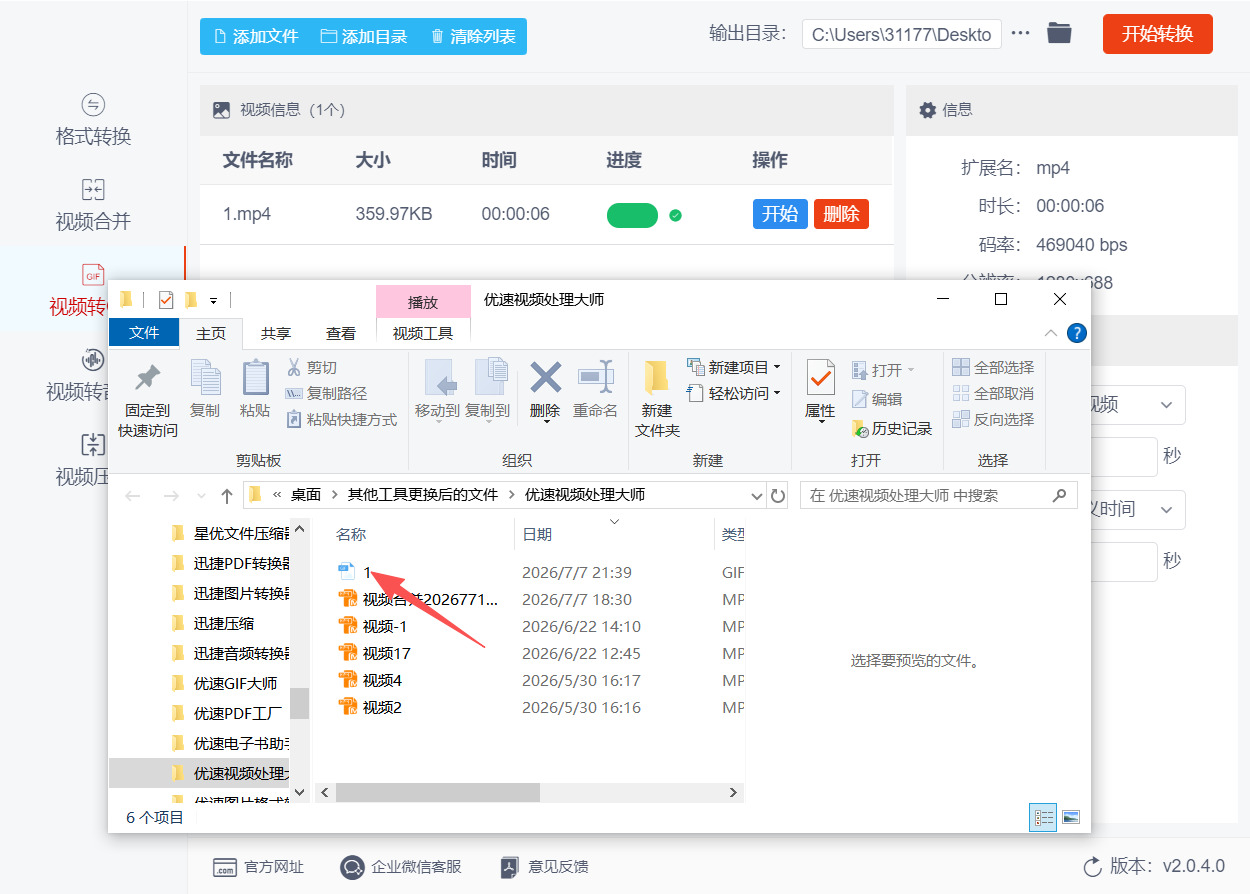Viewport: 1250px width, 894px height.
Task: Click 历史记录 in the ribbon
Action: 891,428
